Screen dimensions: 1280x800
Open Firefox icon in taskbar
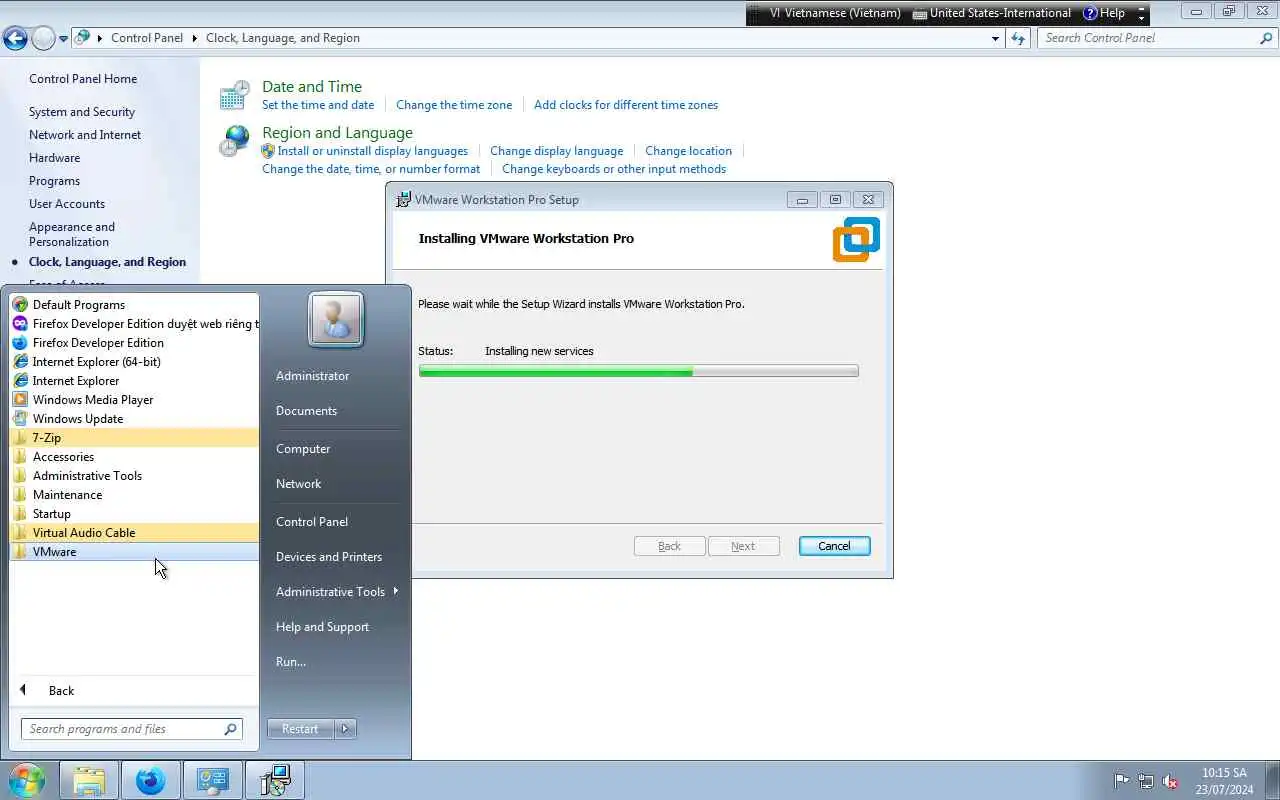[151, 780]
